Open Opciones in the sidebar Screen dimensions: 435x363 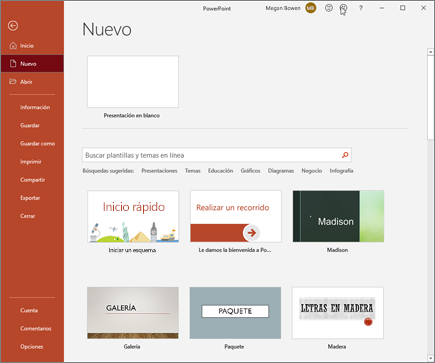(x=32, y=347)
